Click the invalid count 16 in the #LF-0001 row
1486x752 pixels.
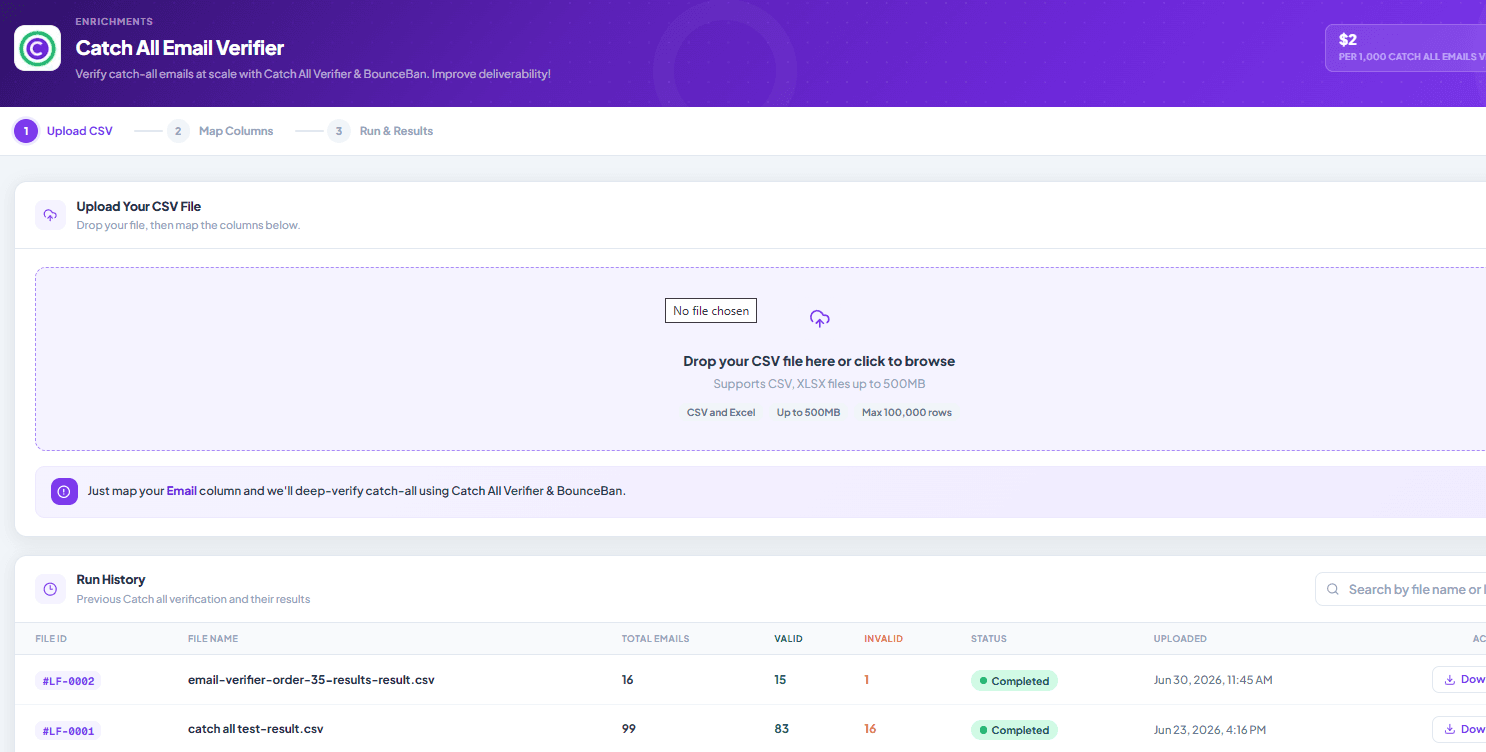click(870, 729)
